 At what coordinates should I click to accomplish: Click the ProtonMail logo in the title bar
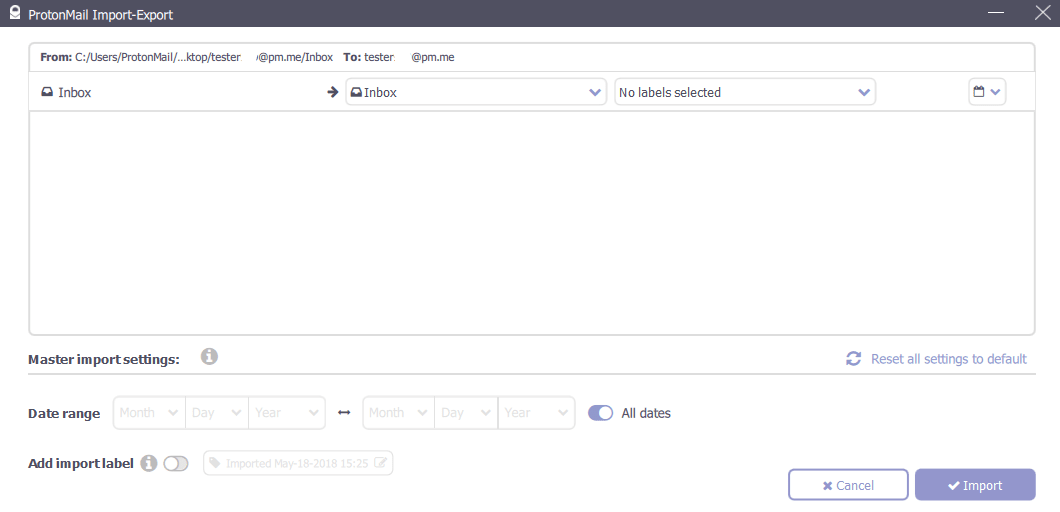point(14,14)
